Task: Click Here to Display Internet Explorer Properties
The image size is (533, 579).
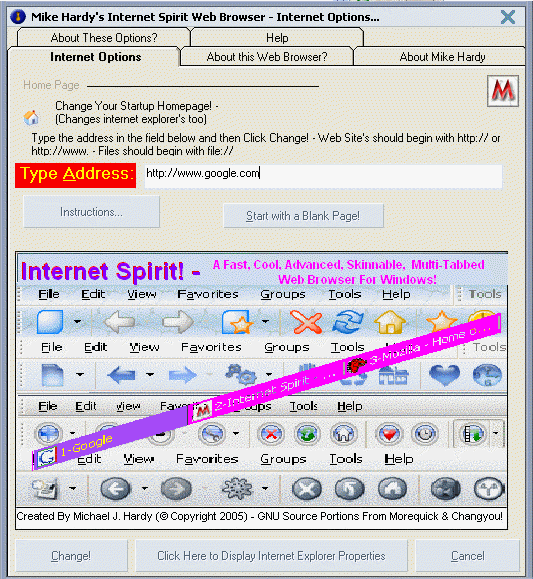Action: pos(271,556)
